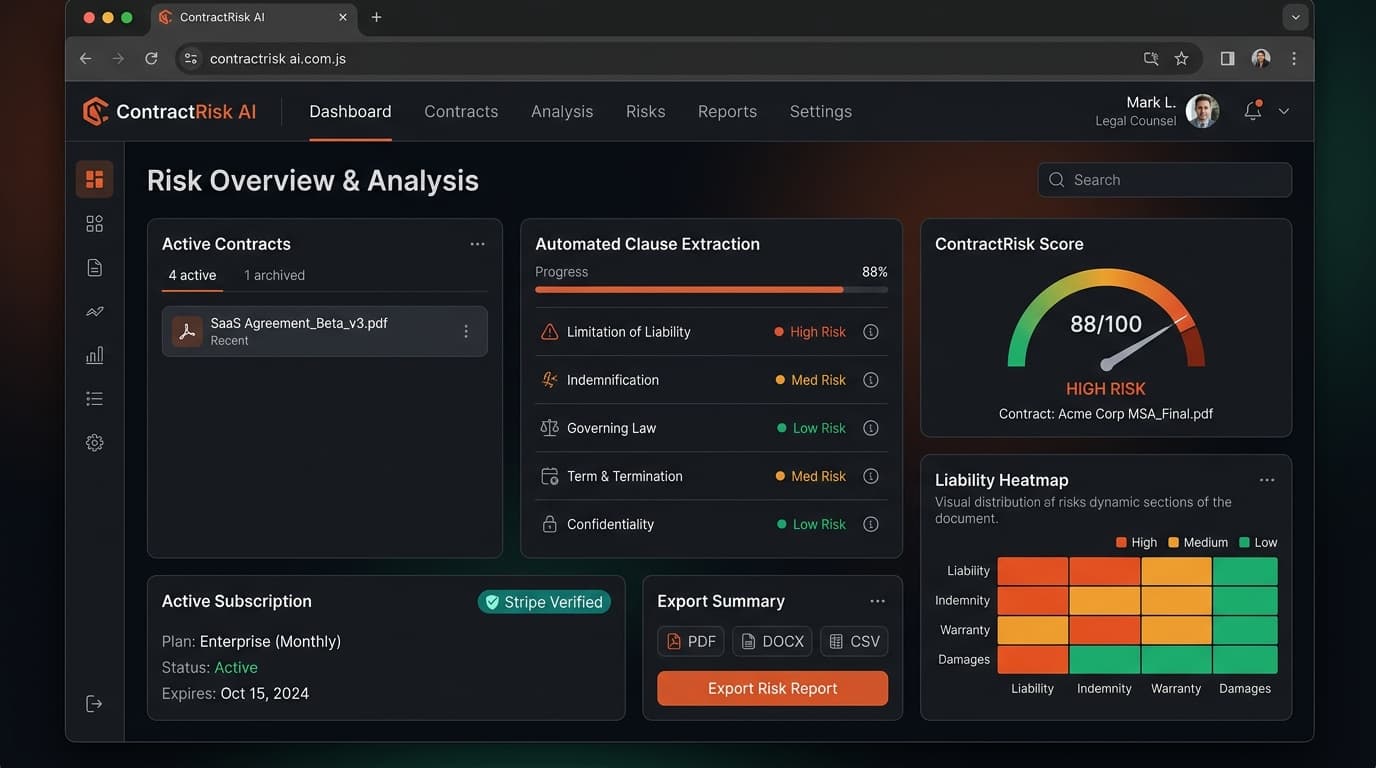Bookmark page with the star icon
The image size is (1376, 768).
(1181, 59)
